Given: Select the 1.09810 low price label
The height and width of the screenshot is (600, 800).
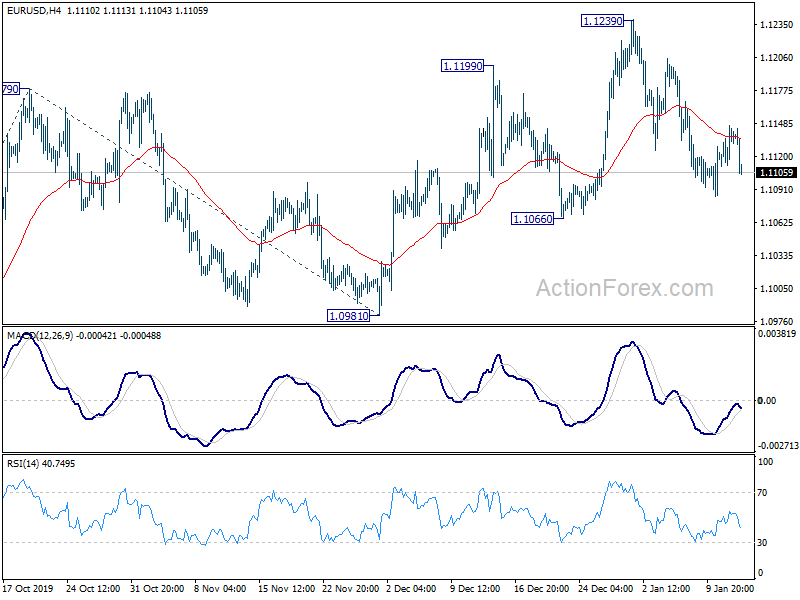Looking at the screenshot, I should [x=348, y=316].
